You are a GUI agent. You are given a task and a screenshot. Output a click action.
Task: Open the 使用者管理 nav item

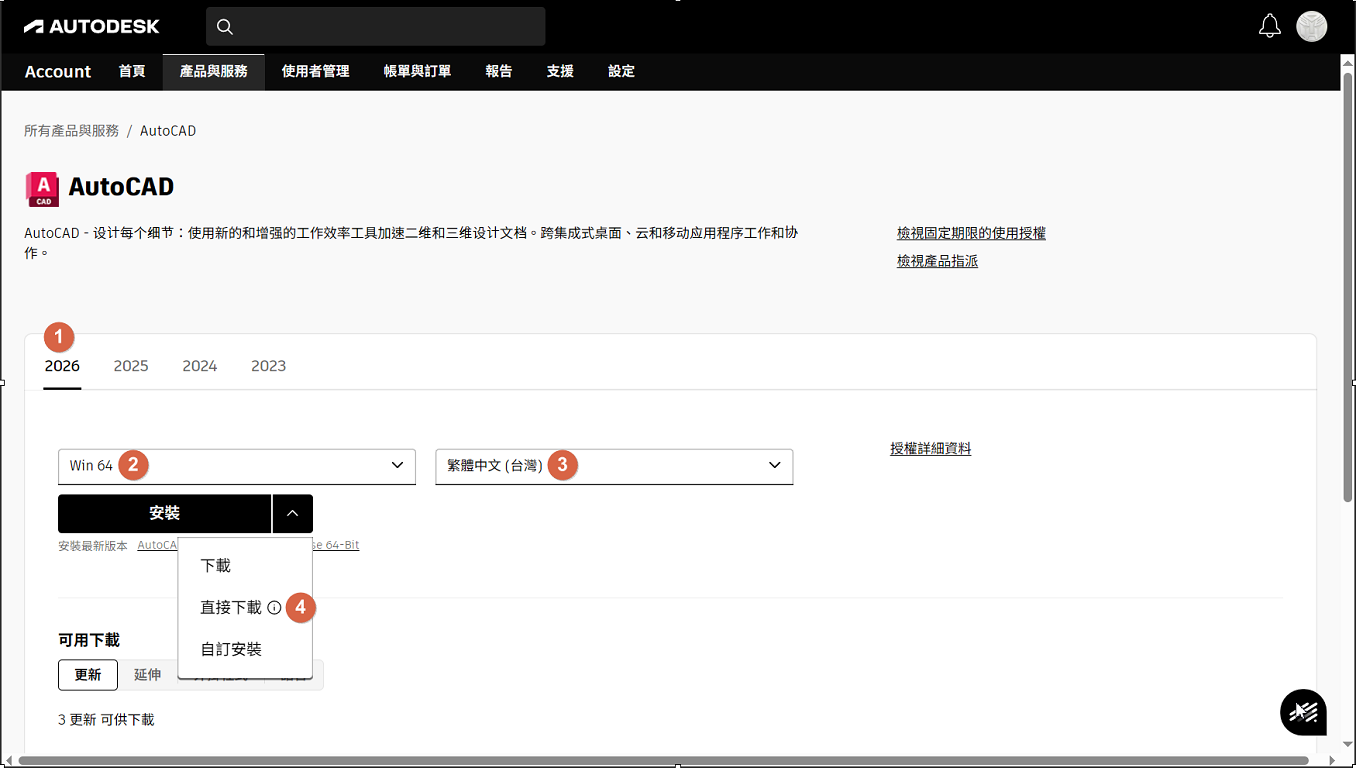316,71
